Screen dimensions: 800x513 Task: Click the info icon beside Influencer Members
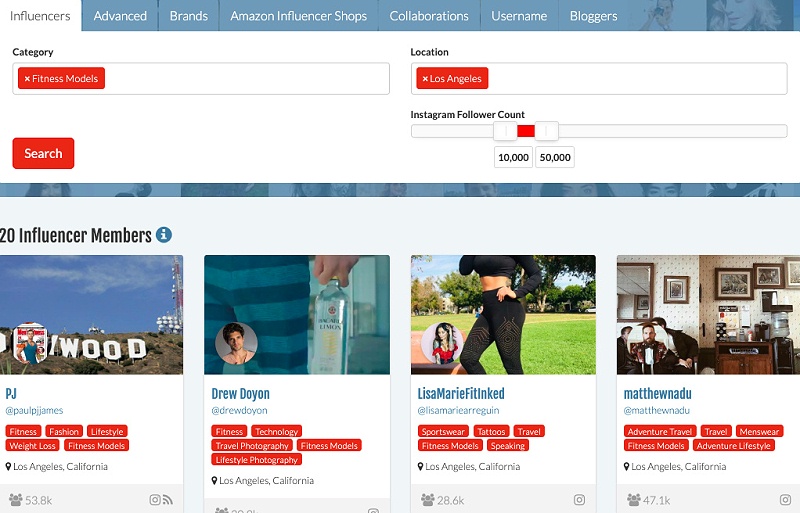164,235
